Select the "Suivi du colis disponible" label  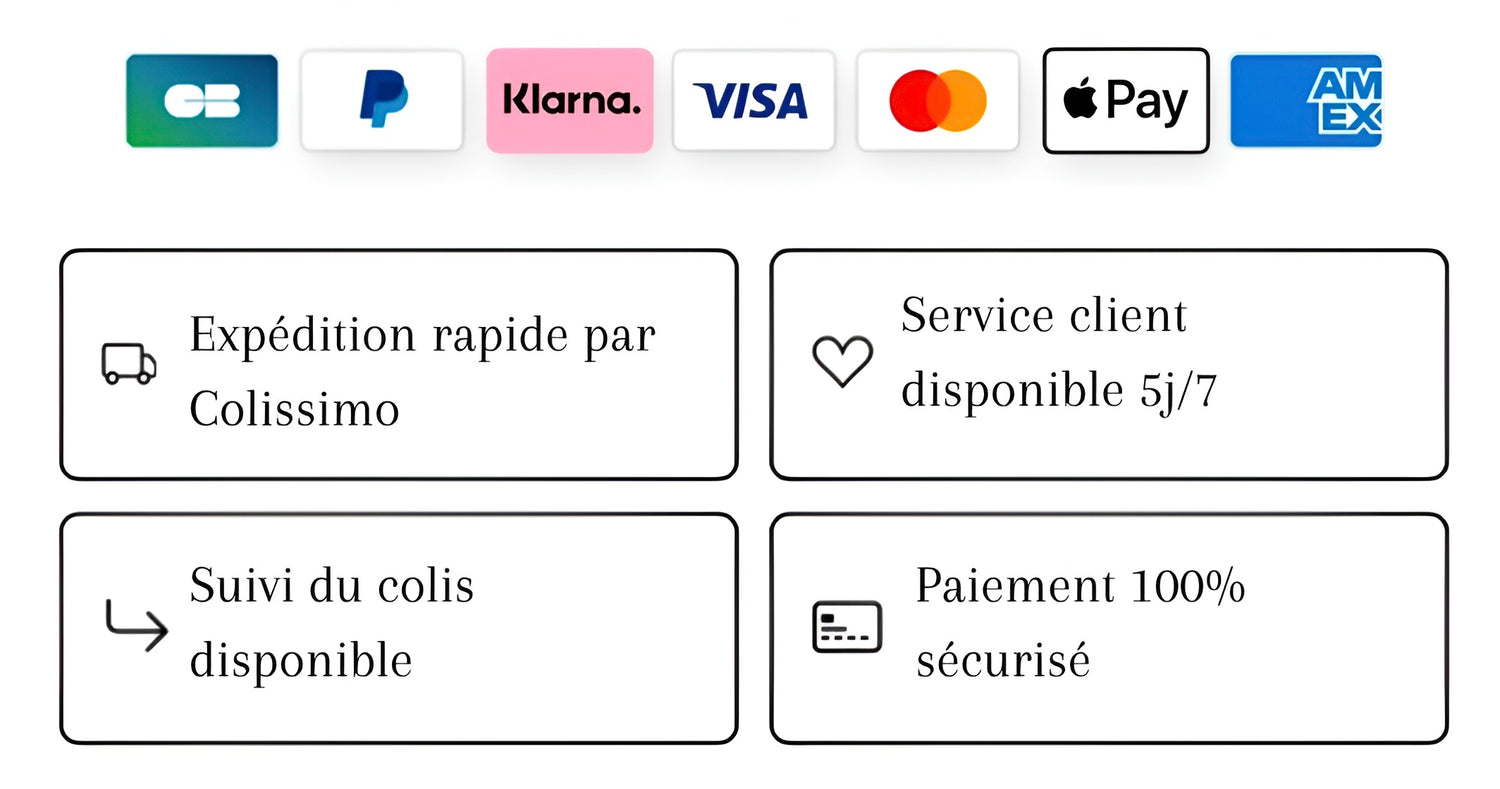coord(331,622)
